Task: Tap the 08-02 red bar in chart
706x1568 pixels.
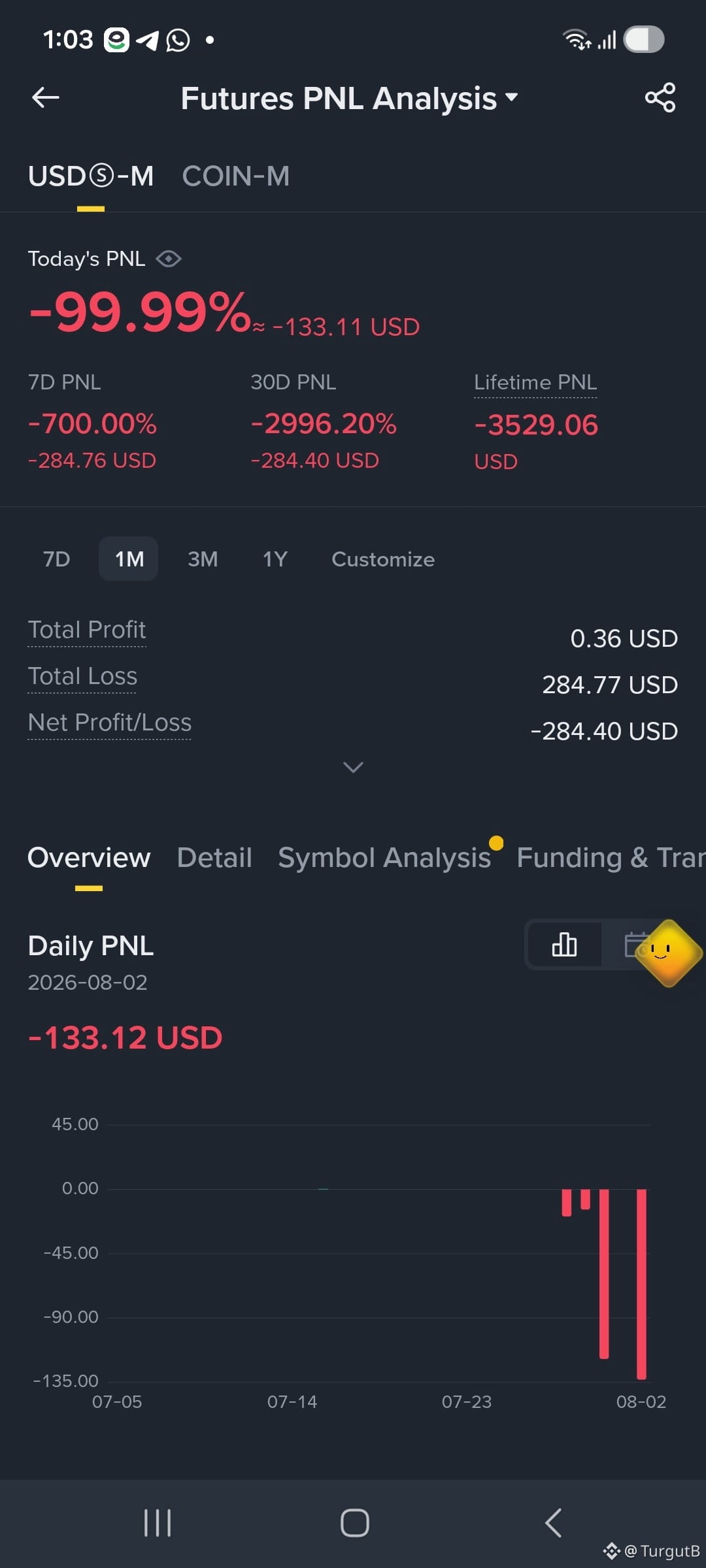Action: click(x=641, y=1284)
